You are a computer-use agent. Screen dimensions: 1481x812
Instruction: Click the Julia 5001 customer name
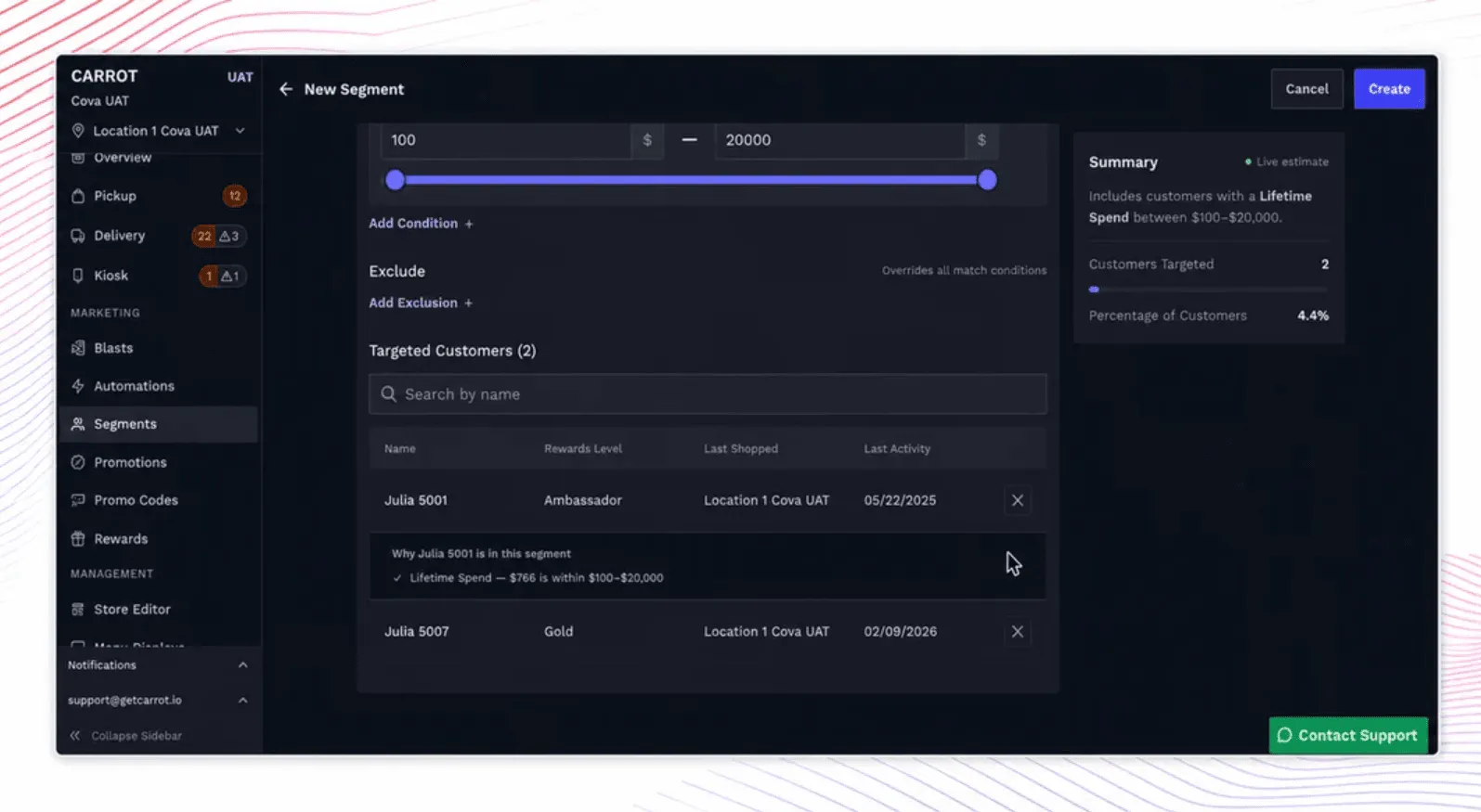(416, 500)
